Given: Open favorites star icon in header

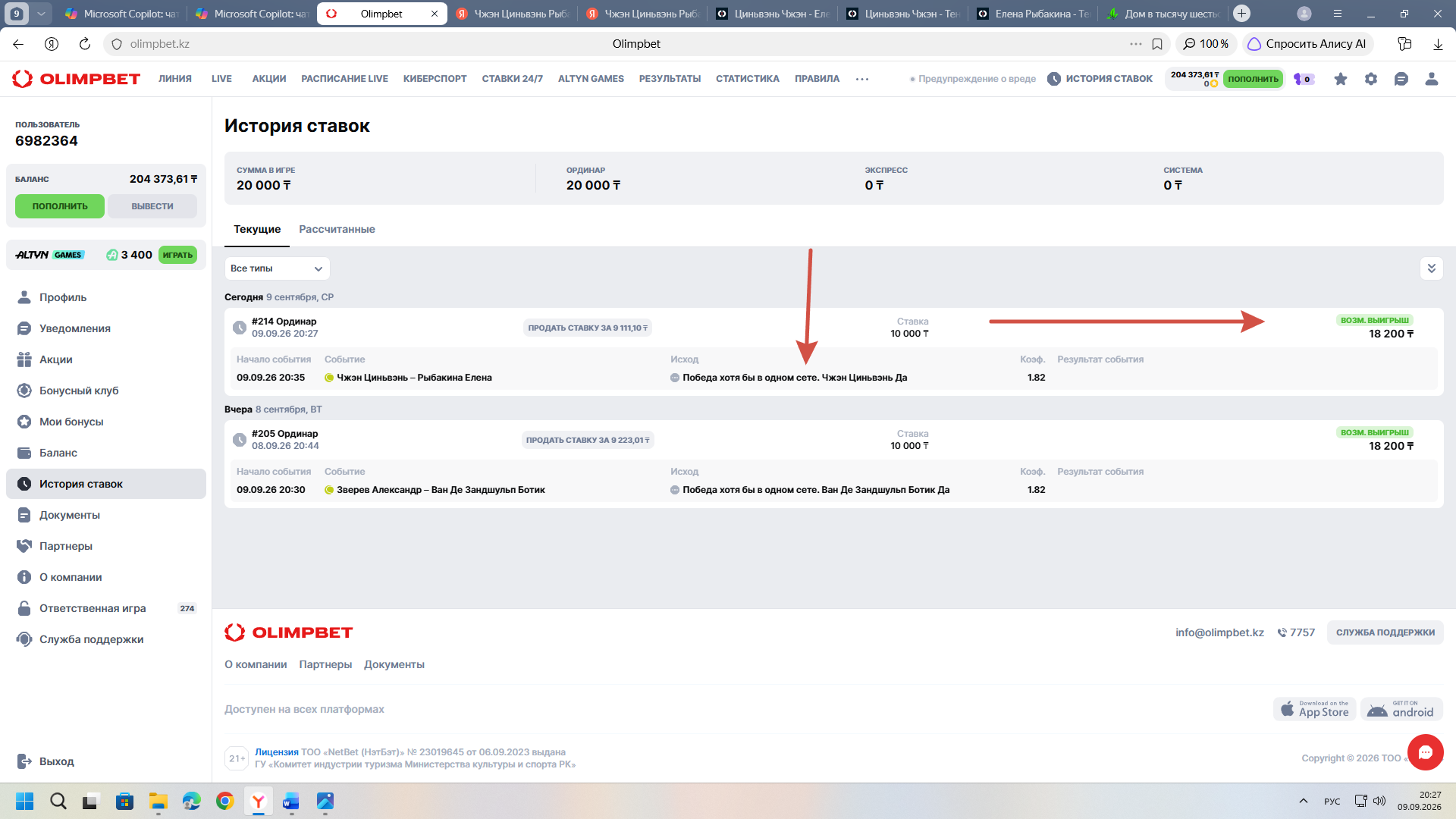Looking at the screenshot, I should (x=1341, y=79).
